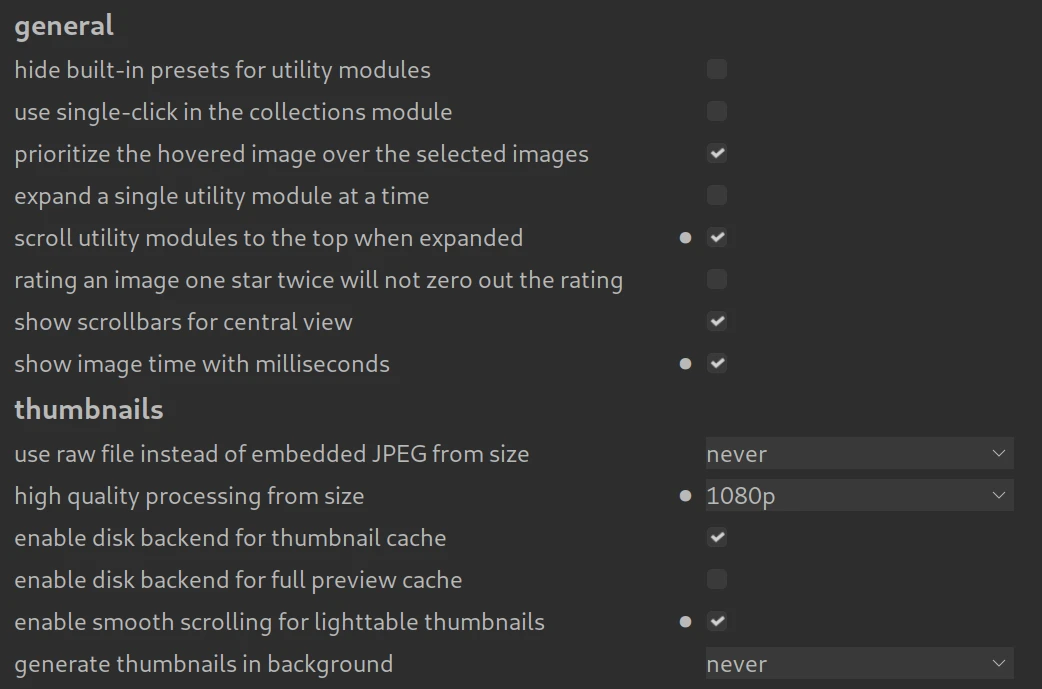Enable expand a single utility module at a time
Image resolution: width=1042 pixels, height=689 pixels.
pos(716,196)
